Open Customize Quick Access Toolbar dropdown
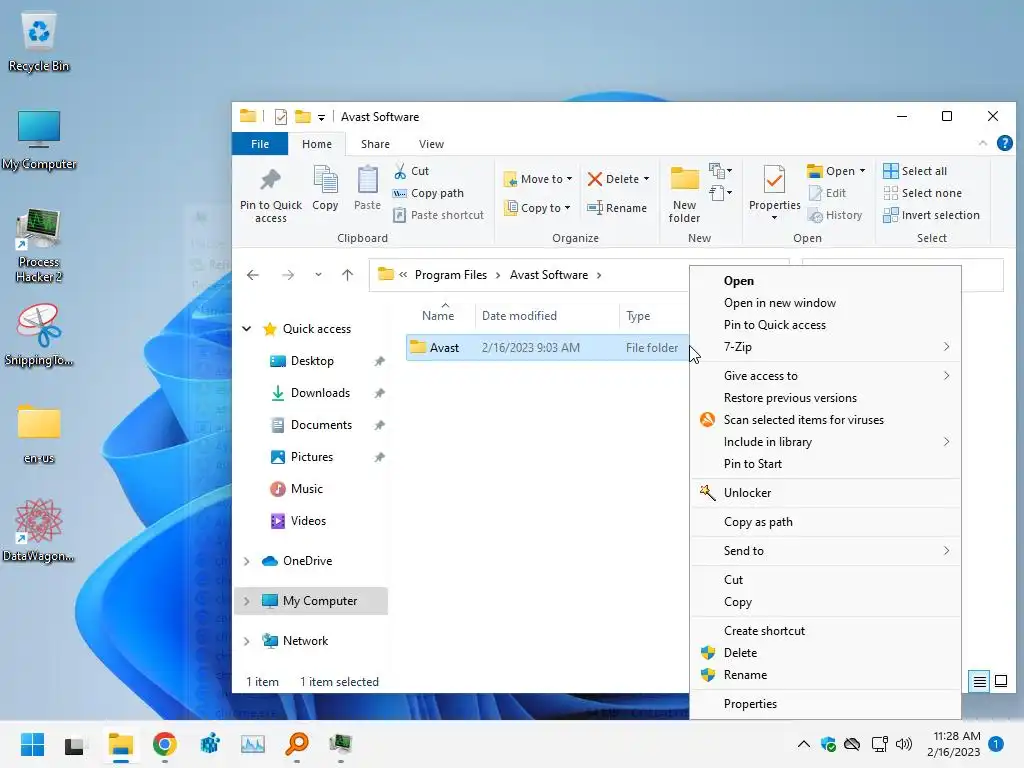 coord(321,118)
